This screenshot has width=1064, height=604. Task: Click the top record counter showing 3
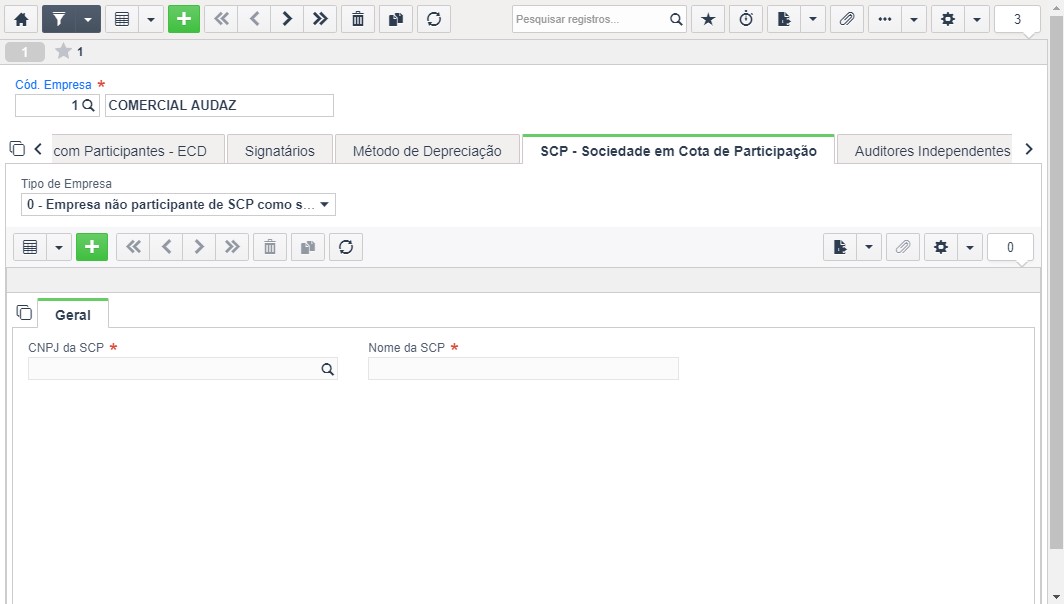click(1017, 19)
